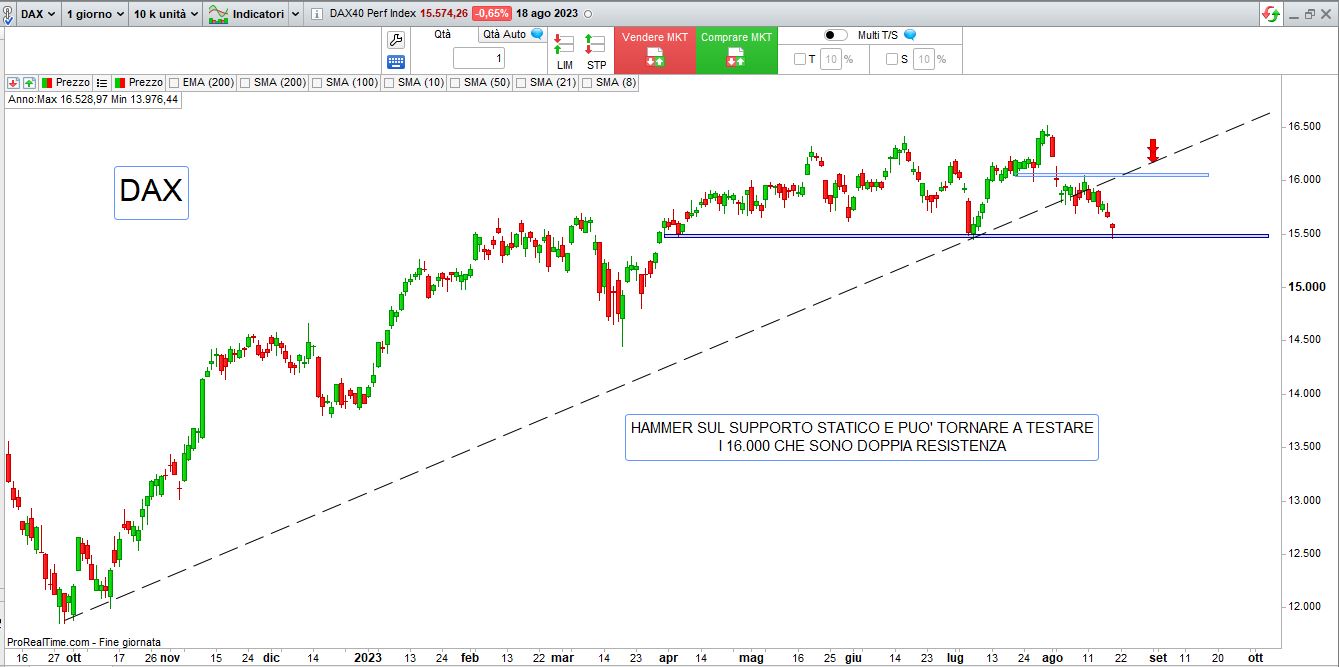The height and width of the screenshot is (667, 1339).
Task: Click the blue keyboard shortcuts icon
Action: 396,61
